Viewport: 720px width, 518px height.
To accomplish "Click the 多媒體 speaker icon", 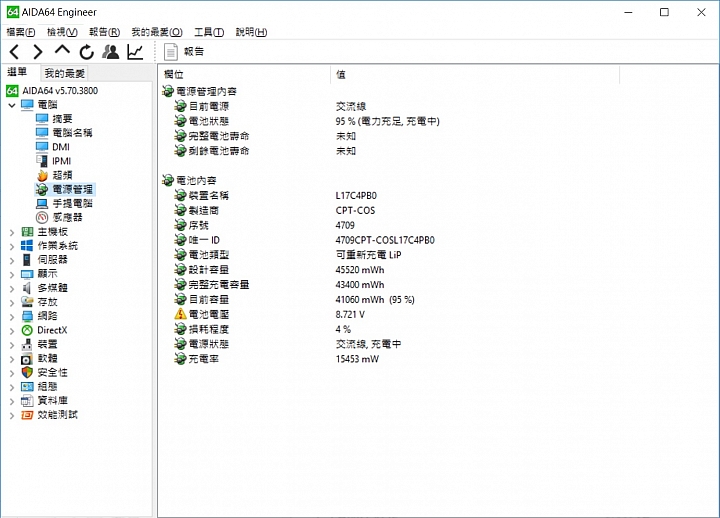I will point(27,288).
